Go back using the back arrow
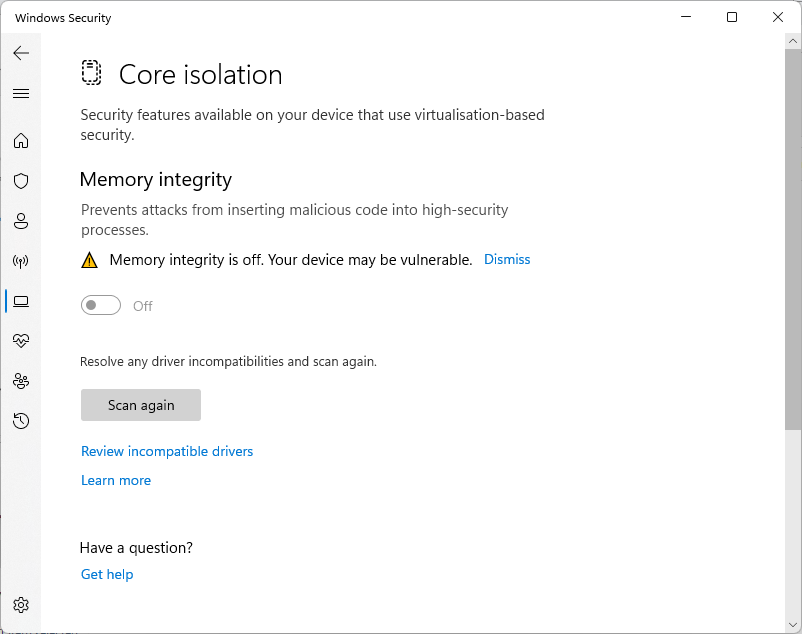 click(x=21, y=53)
